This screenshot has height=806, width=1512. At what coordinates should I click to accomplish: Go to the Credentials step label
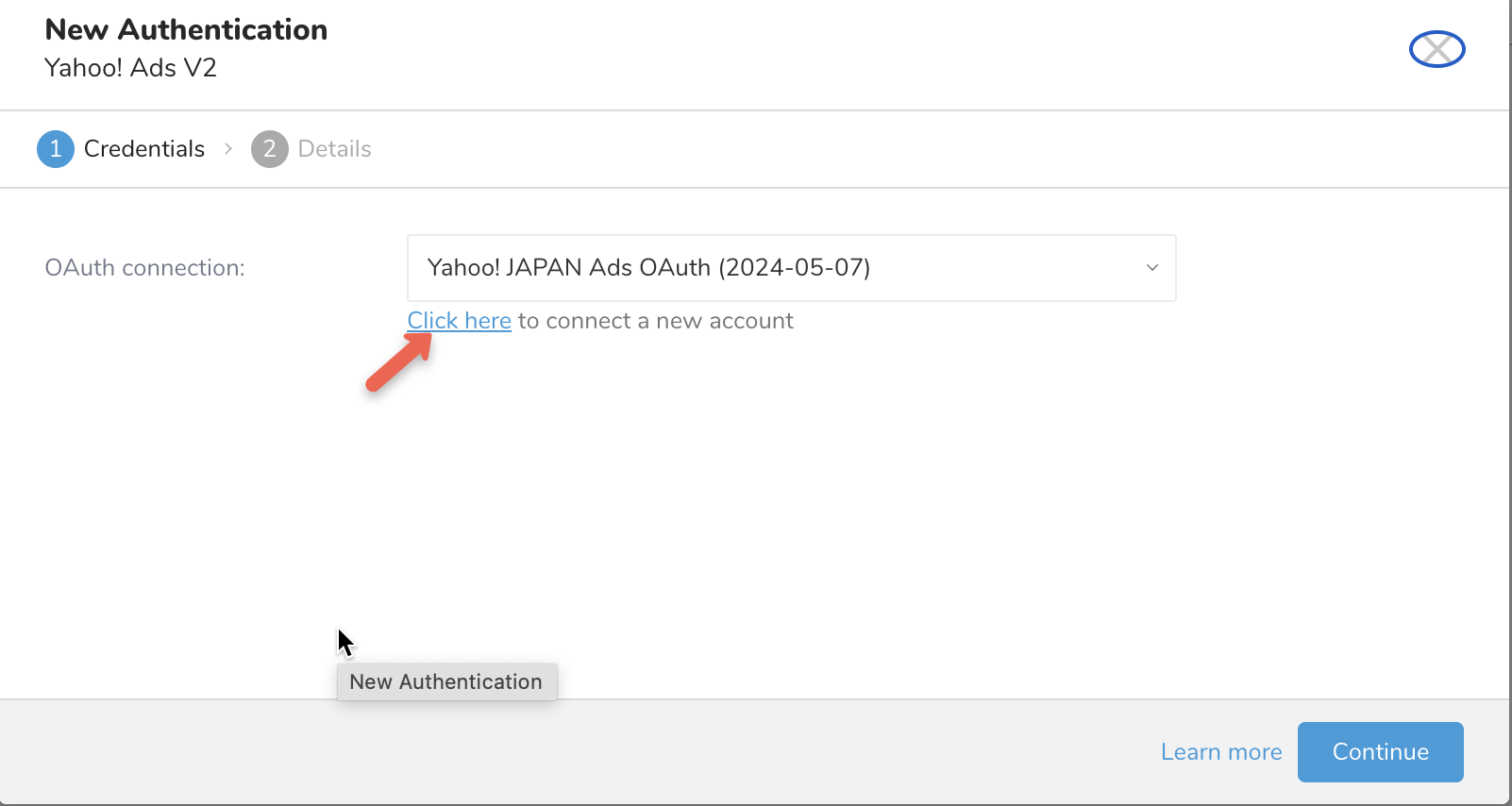[x=143, y=149]
